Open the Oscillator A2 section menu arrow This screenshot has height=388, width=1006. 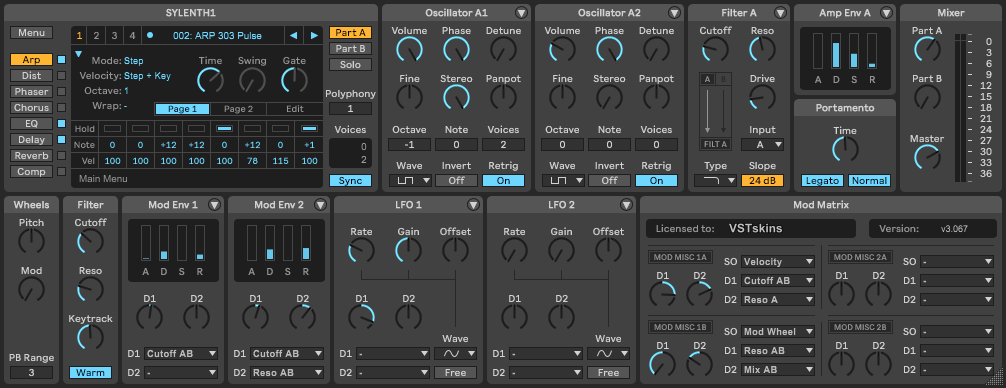[674, 13]
